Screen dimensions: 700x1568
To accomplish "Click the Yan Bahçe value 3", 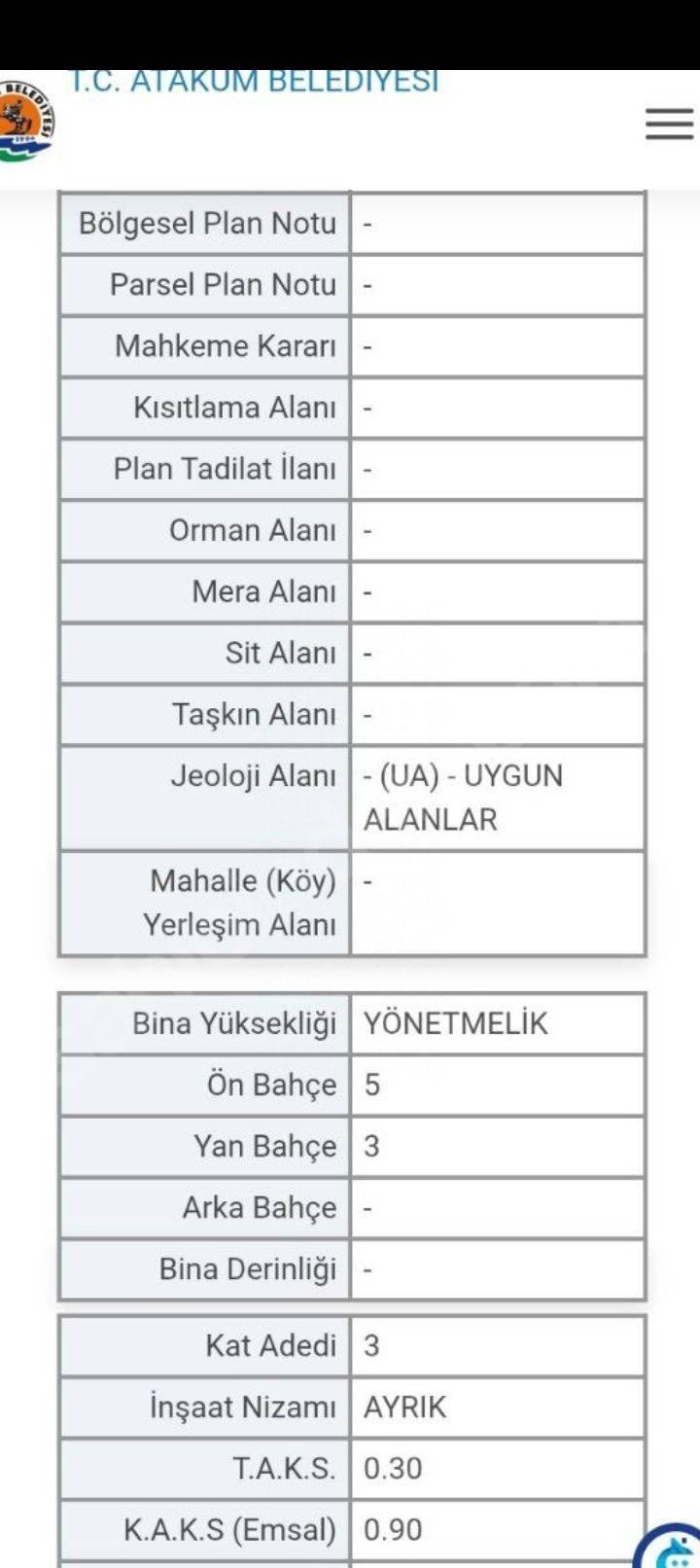I will coord(372,1146).
